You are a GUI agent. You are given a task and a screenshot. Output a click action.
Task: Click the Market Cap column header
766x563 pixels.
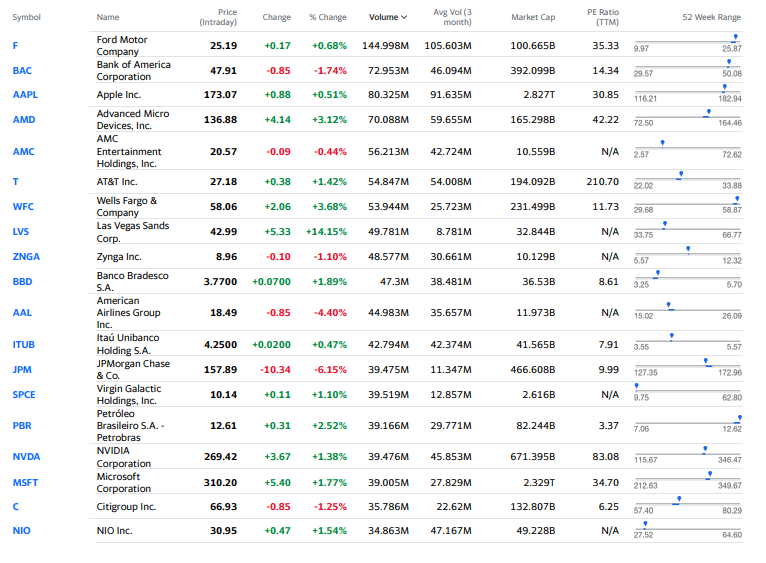(x=533, y=17)
